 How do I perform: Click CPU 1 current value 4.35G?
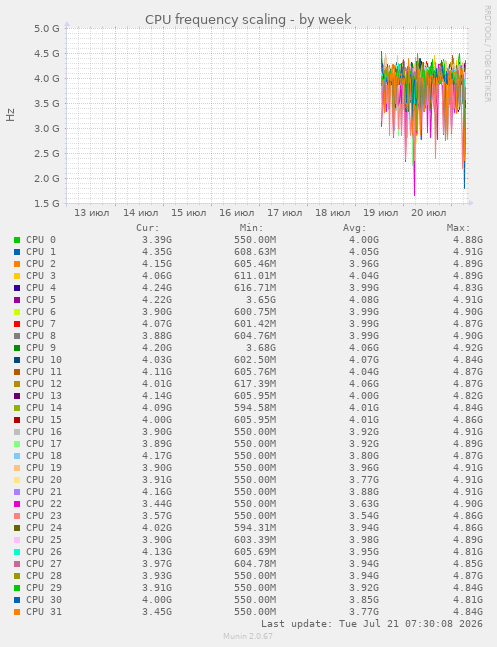click(157, 252)
